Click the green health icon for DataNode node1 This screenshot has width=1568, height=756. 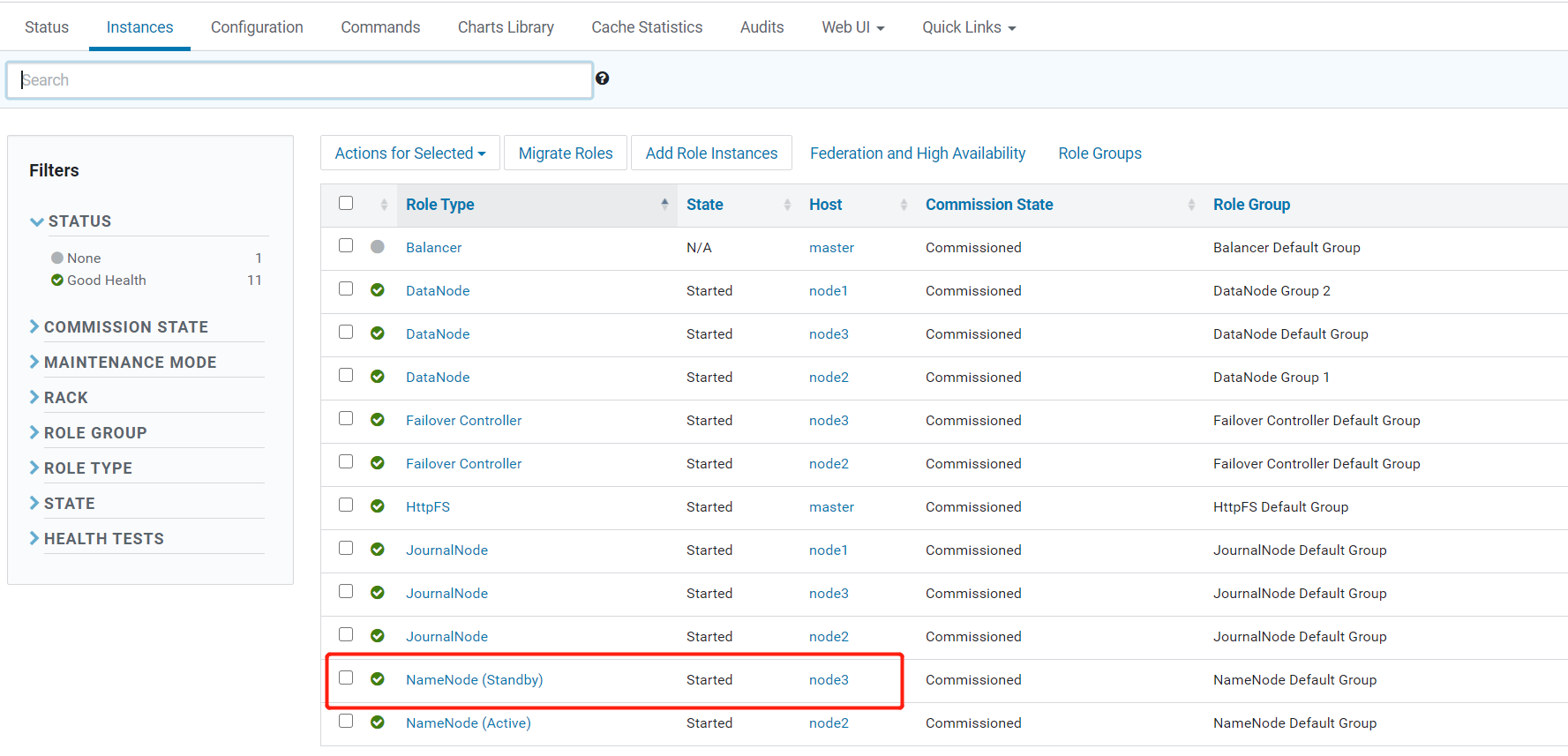point(378,290)
